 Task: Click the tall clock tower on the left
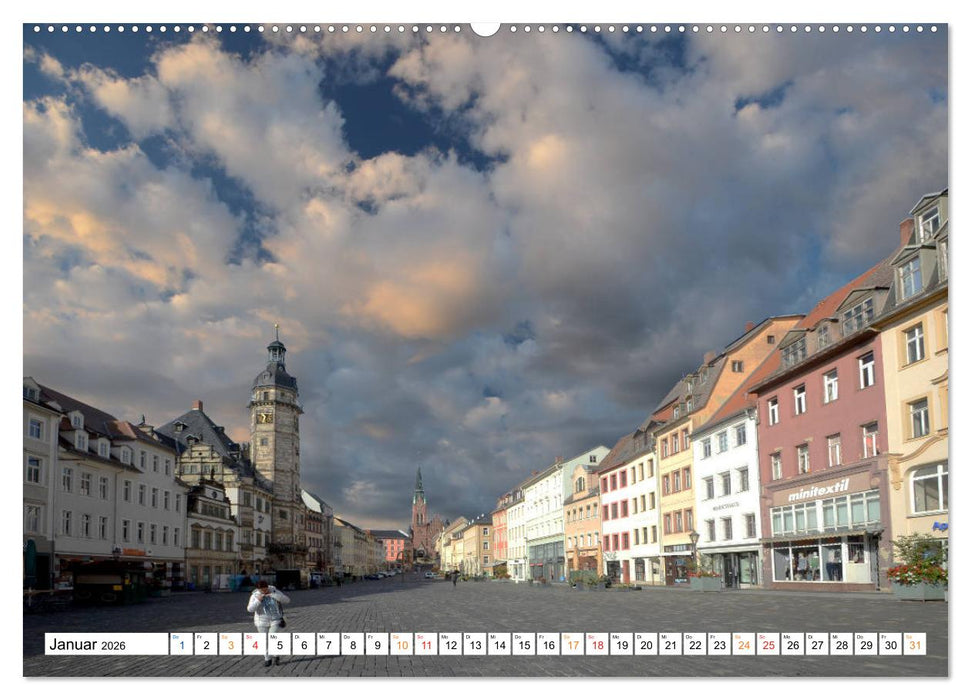pyautogui.click(x=275, y=430)
